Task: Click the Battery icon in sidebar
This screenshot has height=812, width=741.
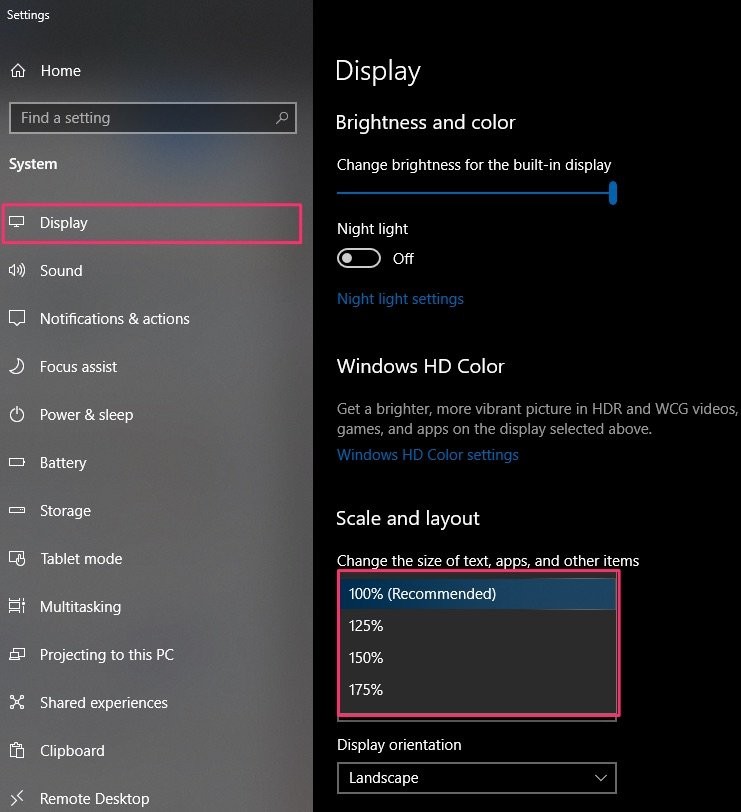Action: pos(19,462)
